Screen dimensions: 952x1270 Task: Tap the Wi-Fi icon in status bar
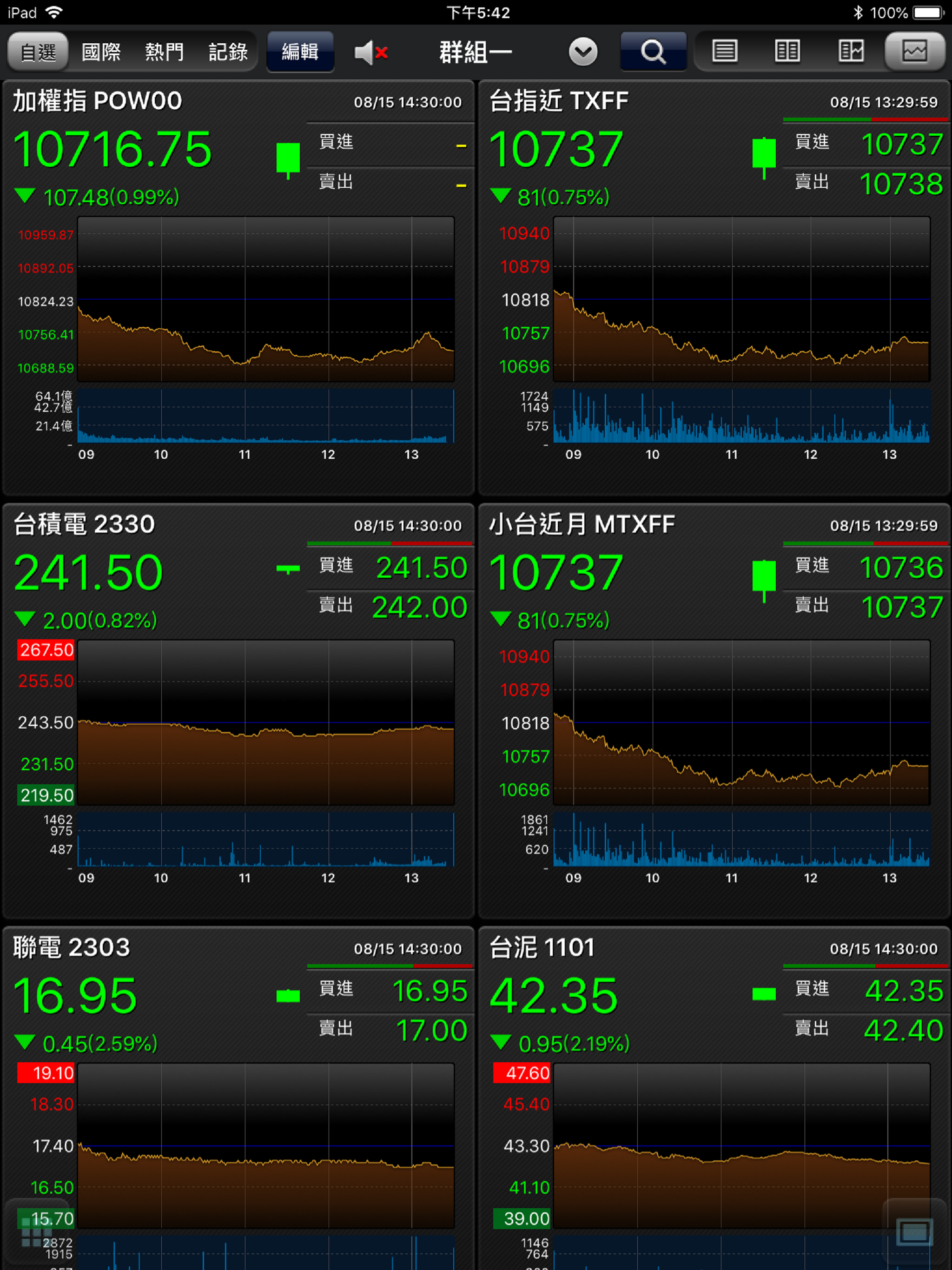(x=54, y=12)
